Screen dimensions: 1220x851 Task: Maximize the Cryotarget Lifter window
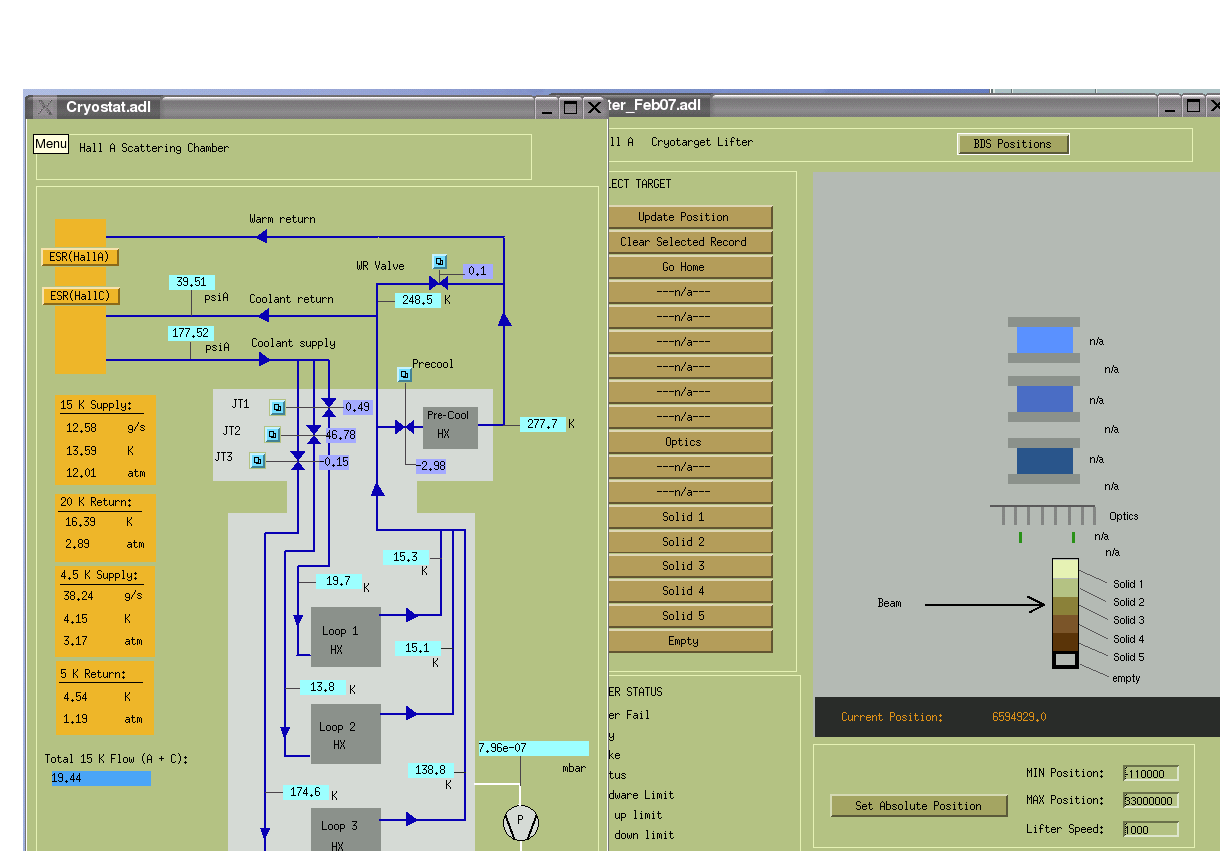[x=1193, y=105]
